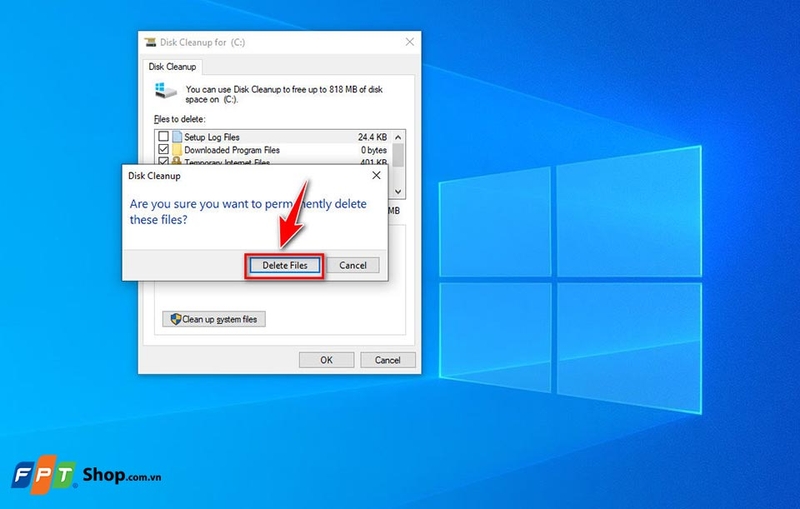Screen dimensions: 800x509
Task: Click the Downloaded Program Files folder icon
Action: tap(177, 149)
